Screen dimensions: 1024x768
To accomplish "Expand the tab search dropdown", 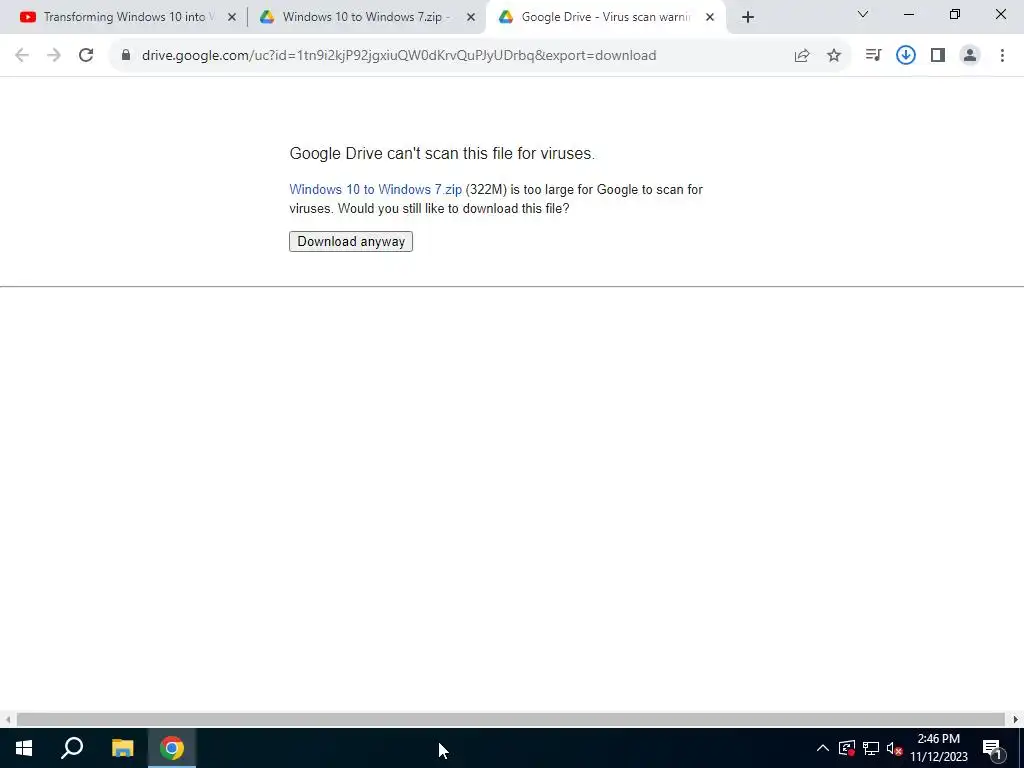I will pos(863,14).
